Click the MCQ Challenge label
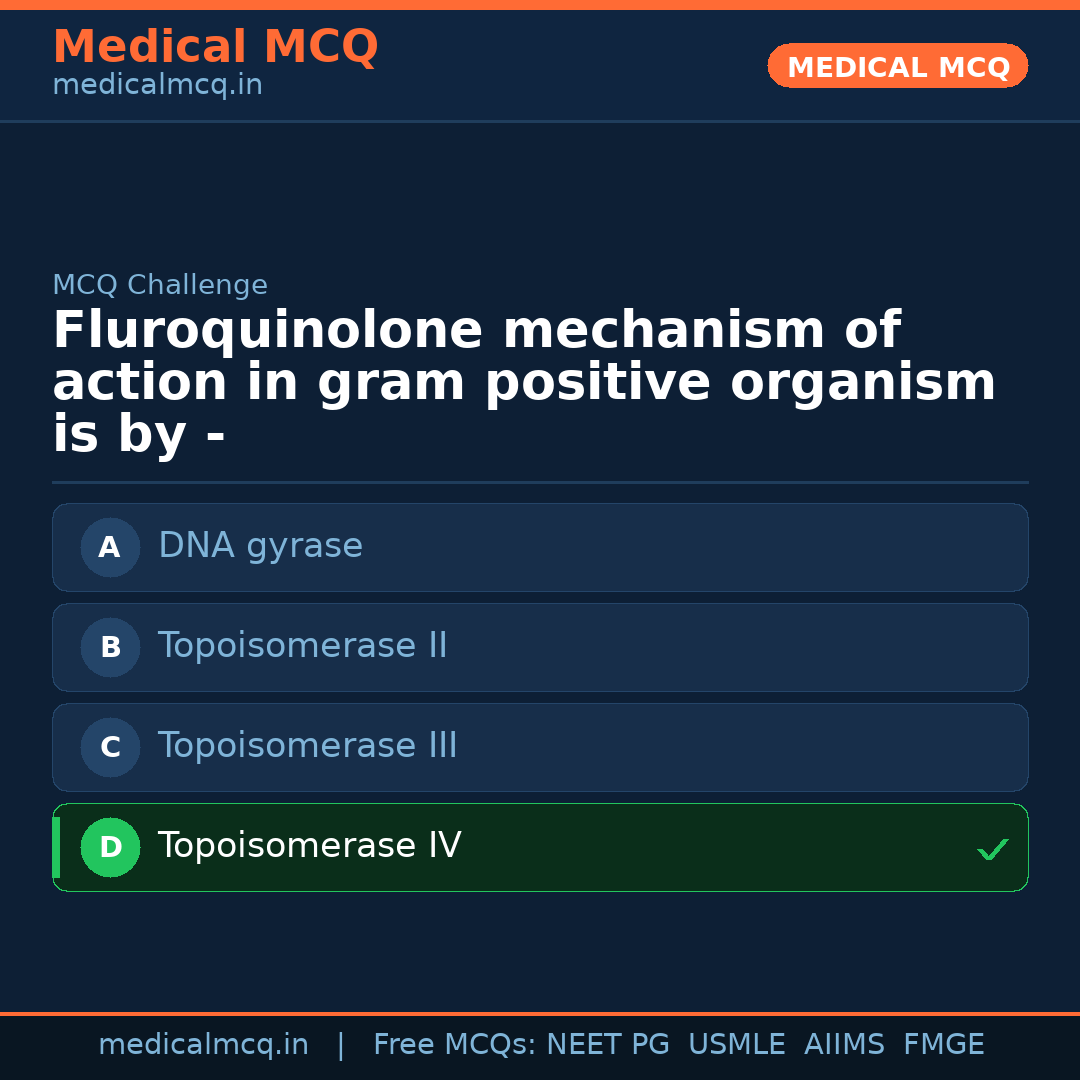 click(160, 285)
